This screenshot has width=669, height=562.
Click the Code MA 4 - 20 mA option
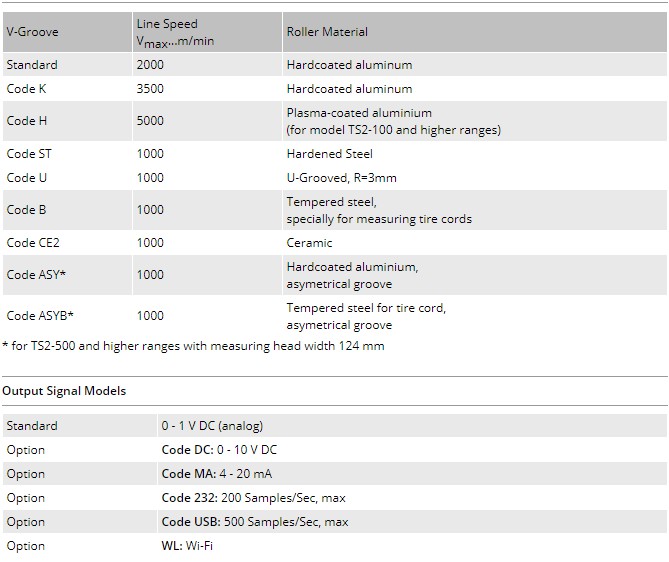(x=218, y=474)
